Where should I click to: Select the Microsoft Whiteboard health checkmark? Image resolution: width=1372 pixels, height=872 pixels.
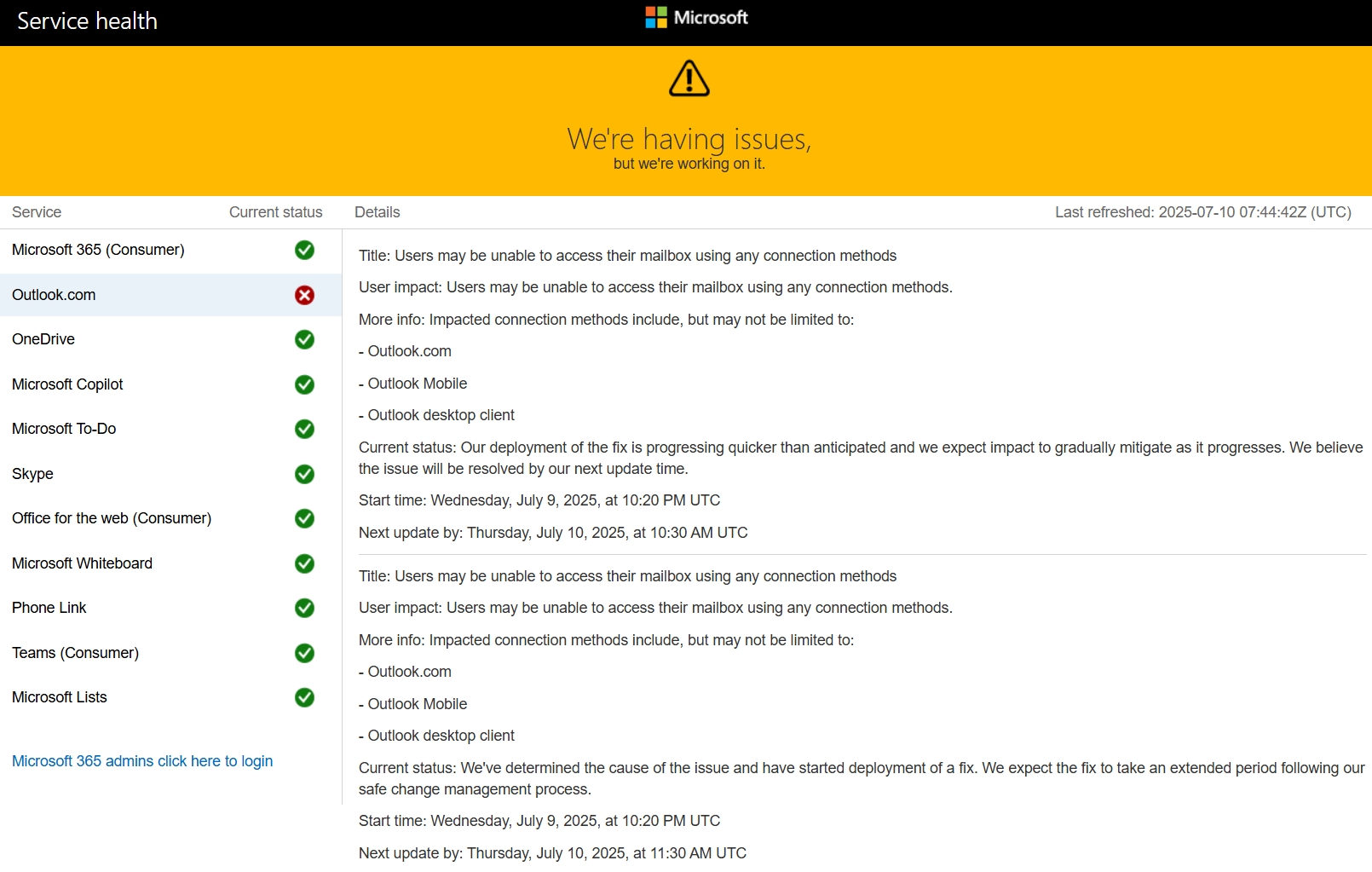[x=304, y=563]
